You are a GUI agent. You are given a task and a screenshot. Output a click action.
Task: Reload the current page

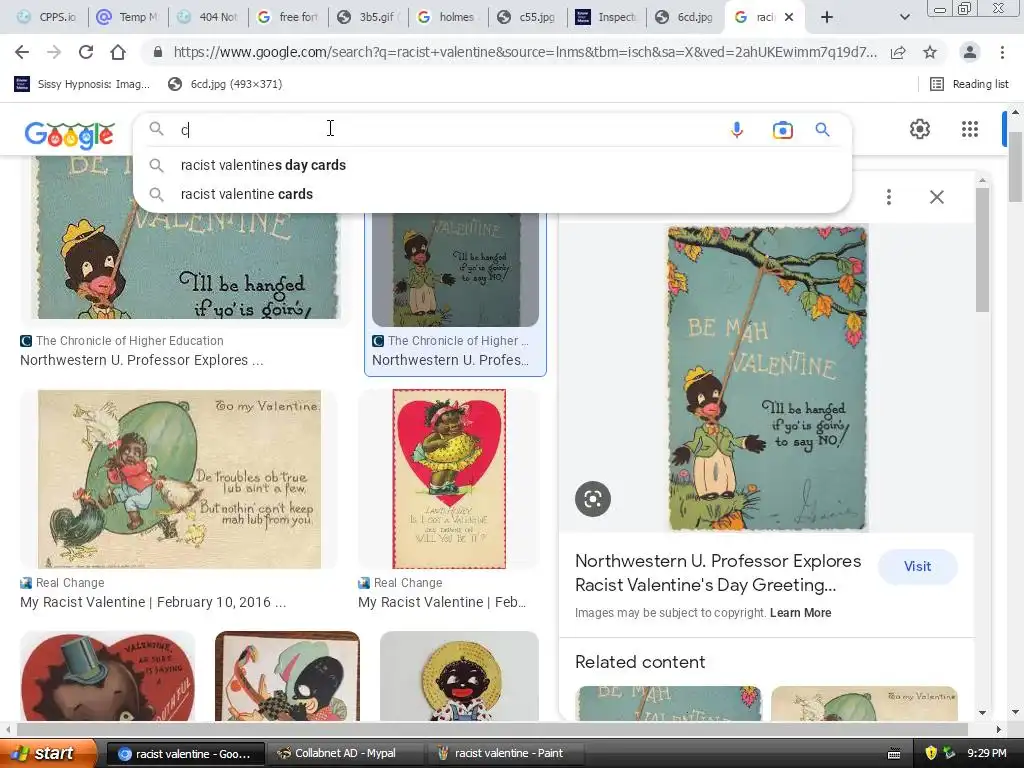tap(86, 52)
